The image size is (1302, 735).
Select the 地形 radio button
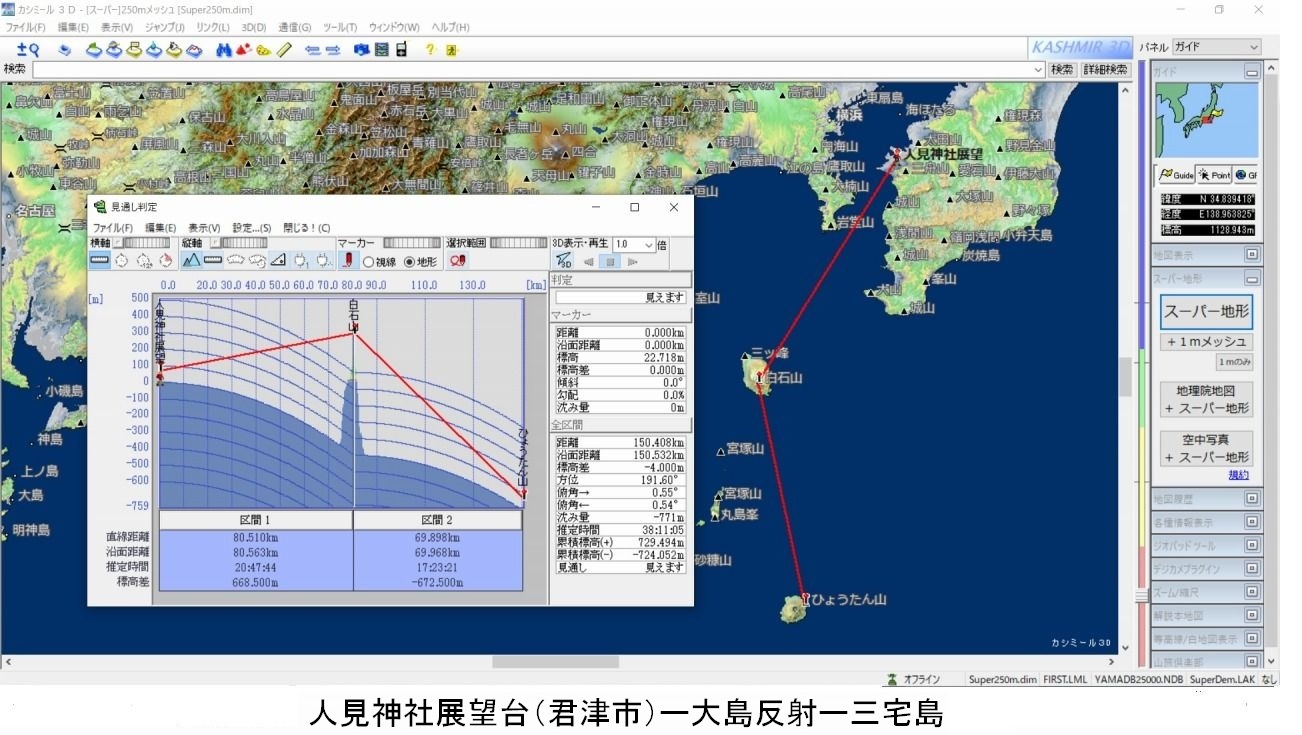(409, 262)
